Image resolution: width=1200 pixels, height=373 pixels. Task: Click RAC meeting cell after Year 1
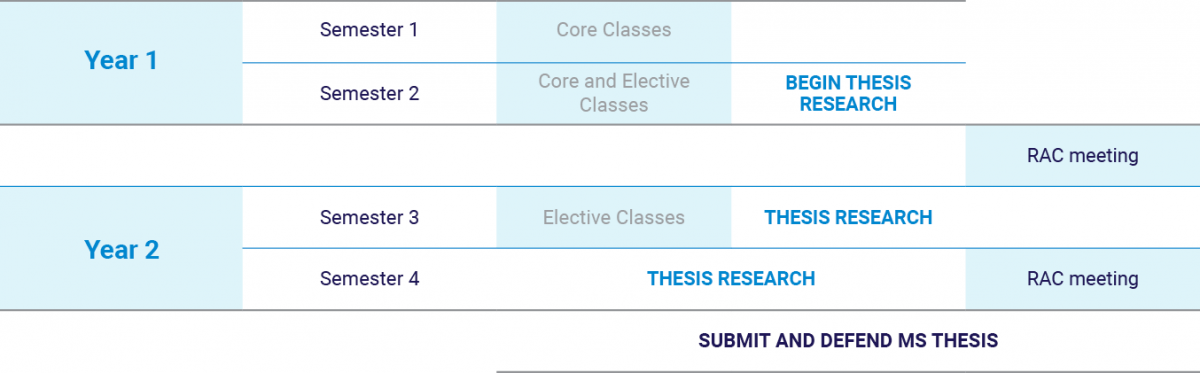tap(1083, 155)
